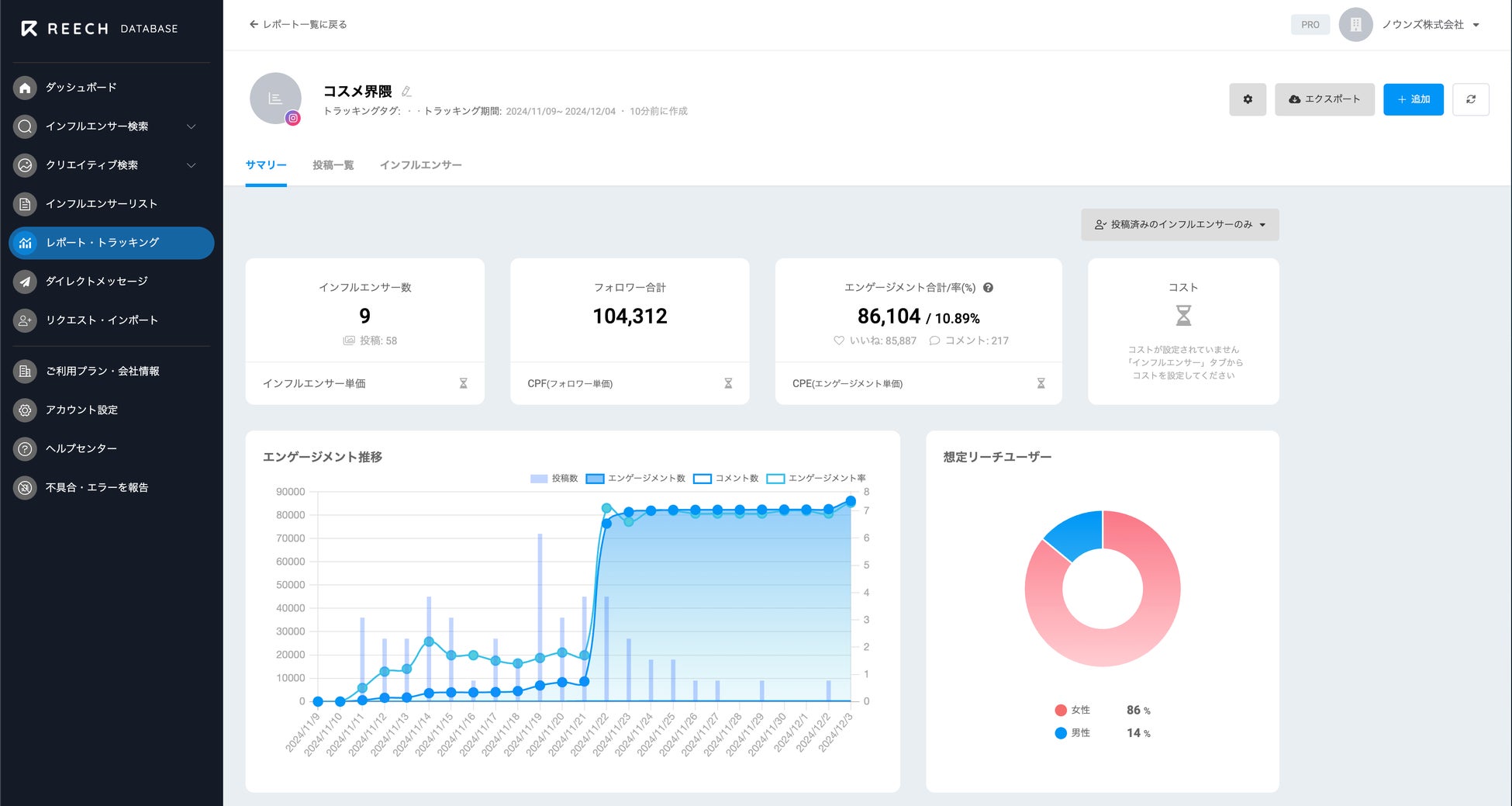
Task: Toggle 投稿数 legend in engagement chart
Action: pos(554,479)
